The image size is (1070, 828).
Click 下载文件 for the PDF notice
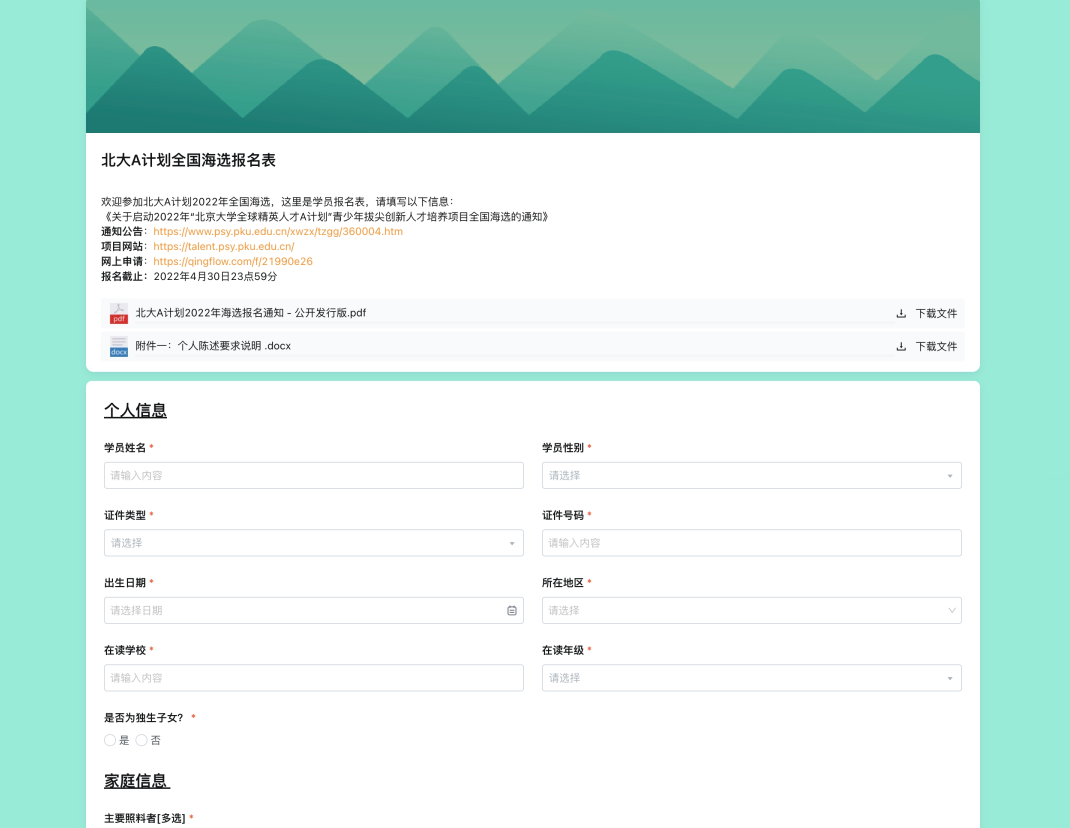tap(936, 313)
